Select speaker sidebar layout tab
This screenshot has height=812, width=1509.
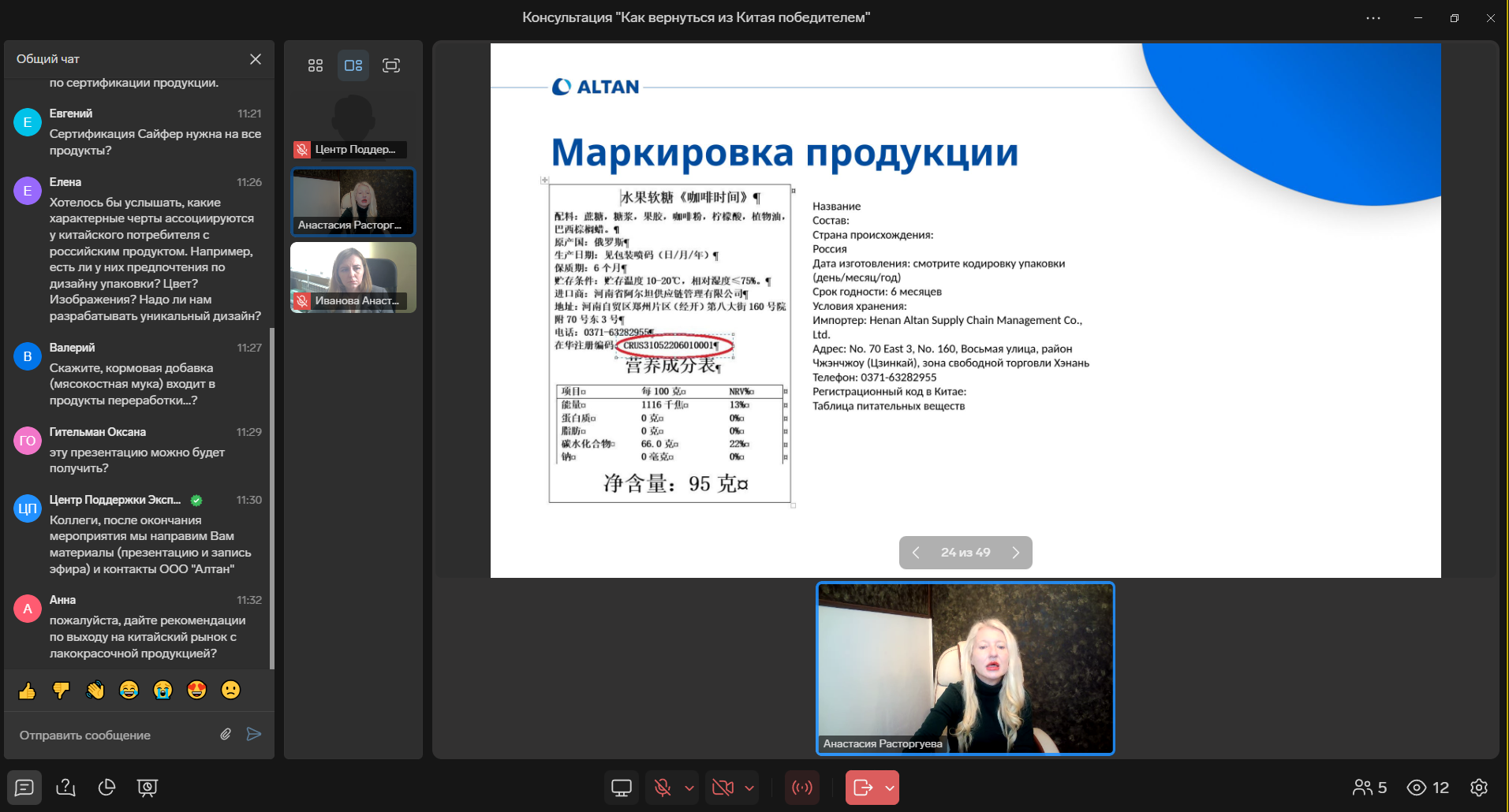point(353,65)
